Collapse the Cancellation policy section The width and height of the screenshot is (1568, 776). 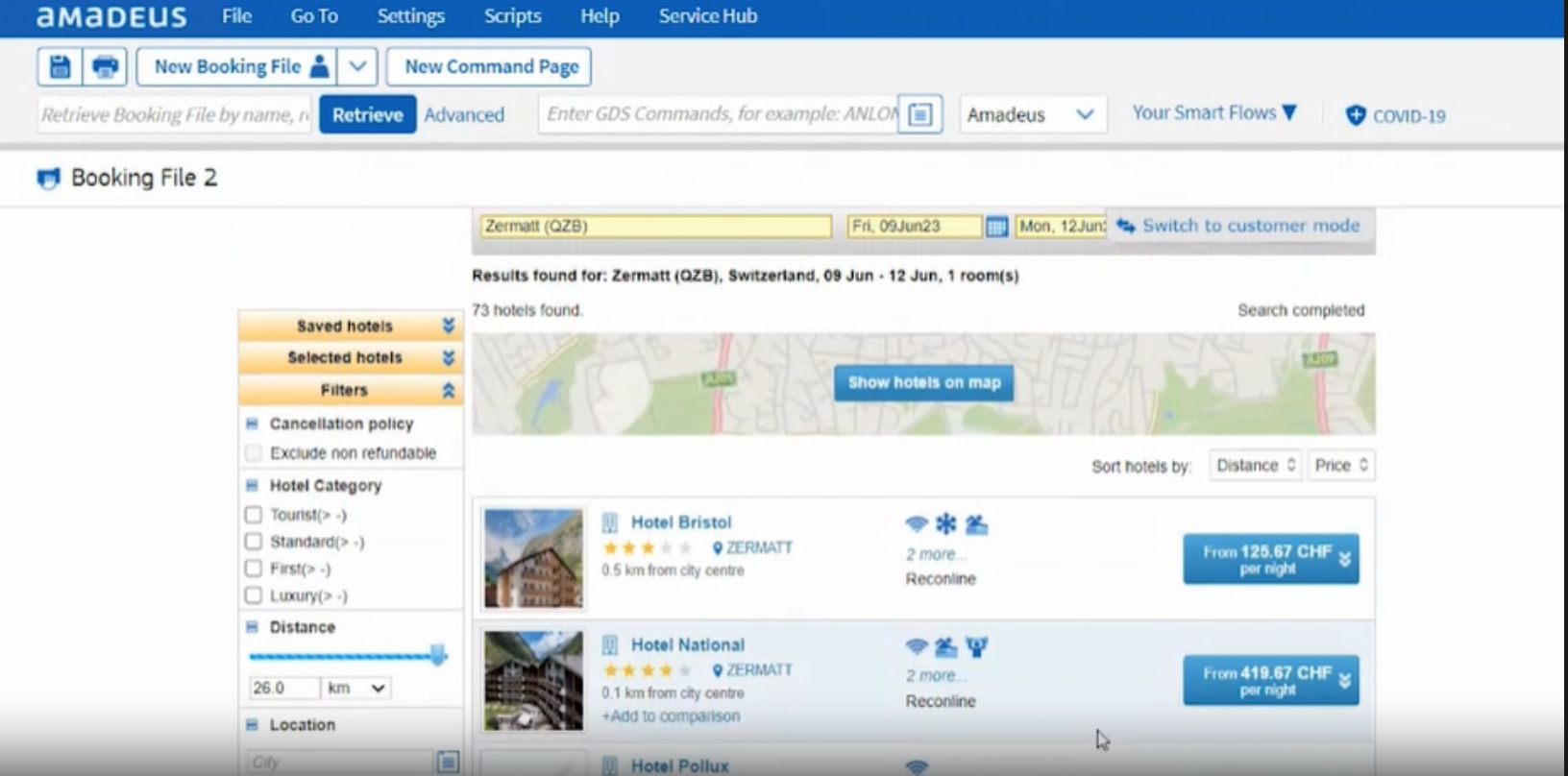click(x=252, y=424)
